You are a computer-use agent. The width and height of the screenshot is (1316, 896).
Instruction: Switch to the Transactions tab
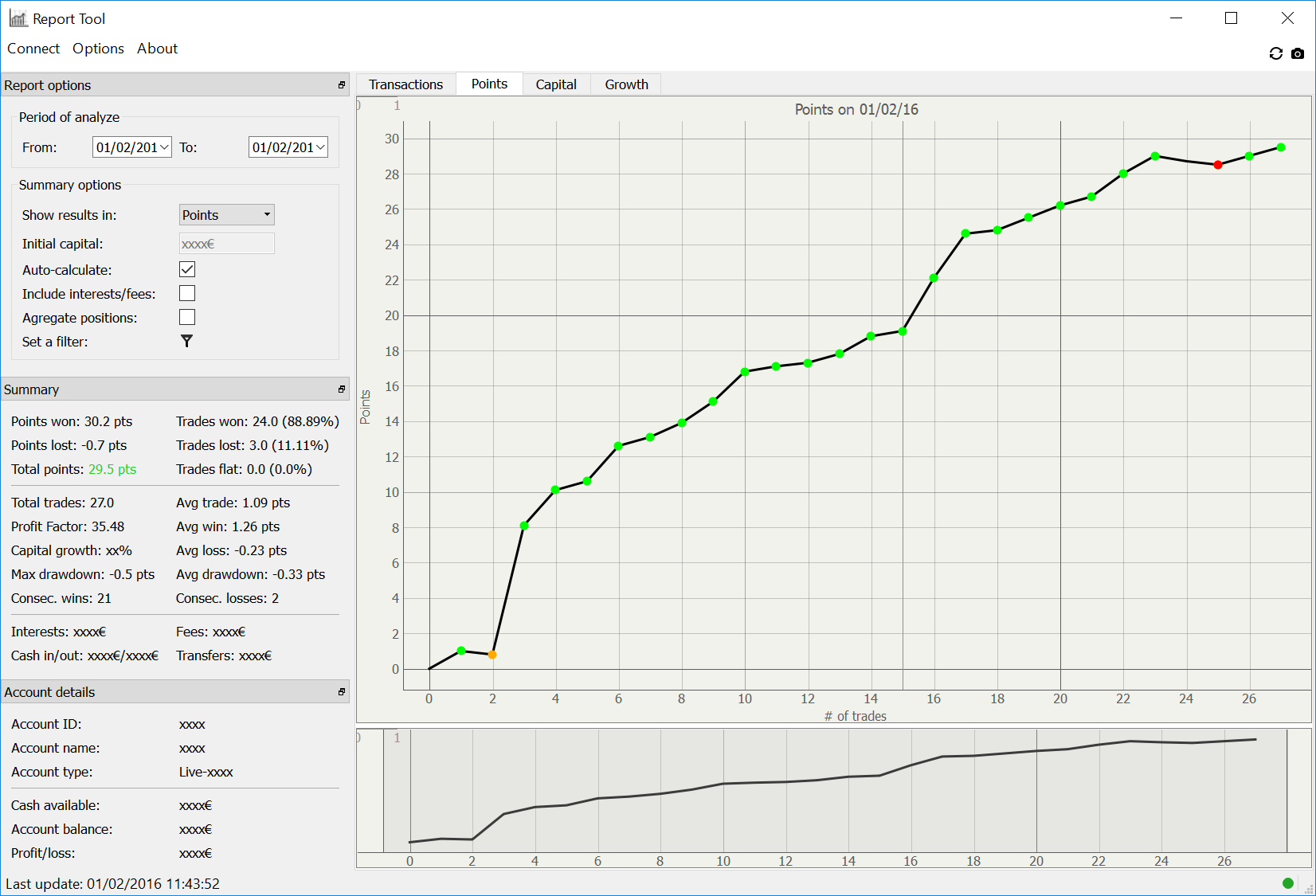click(405, 84)
